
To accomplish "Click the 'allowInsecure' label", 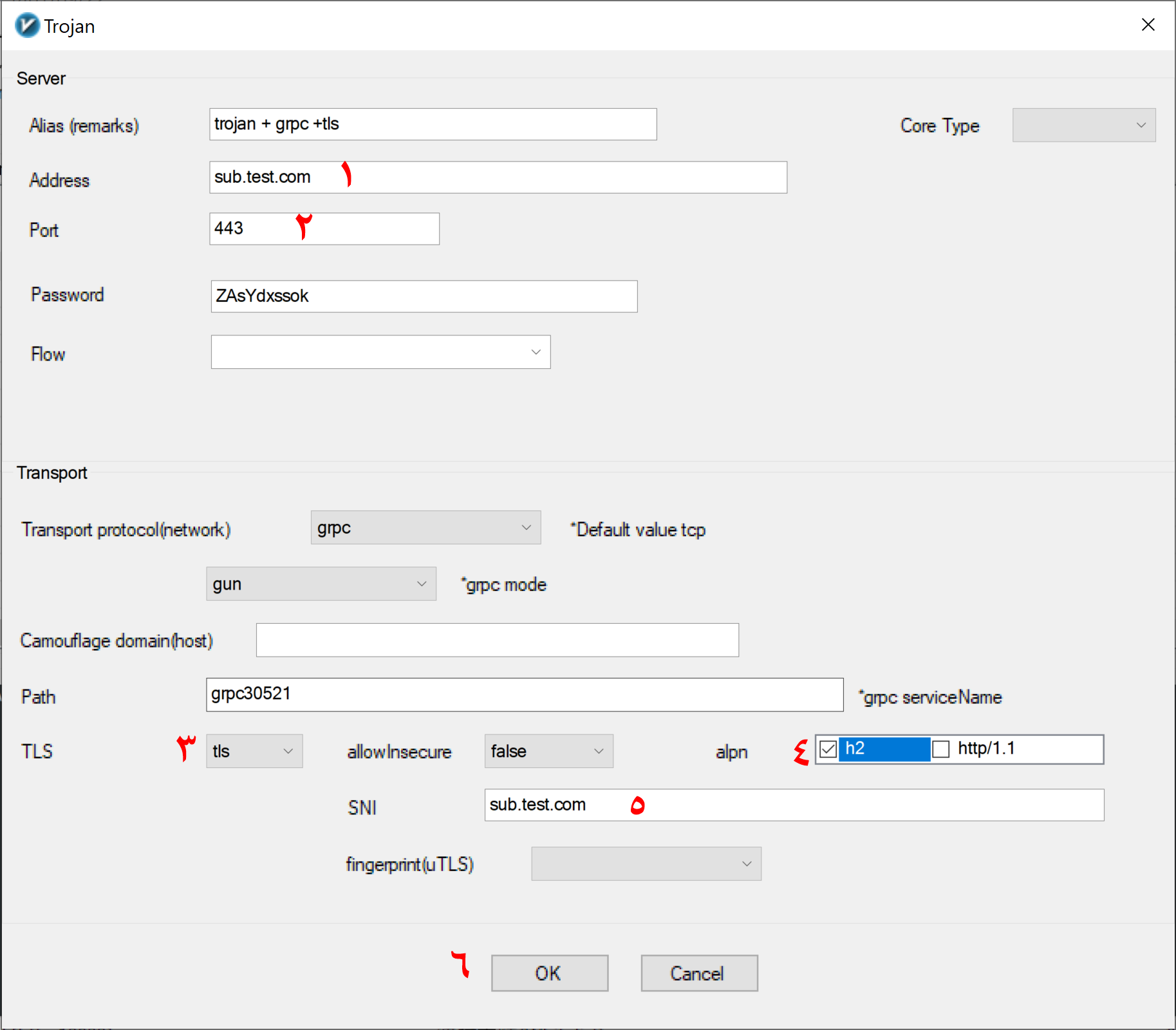I will click(399, 752).
